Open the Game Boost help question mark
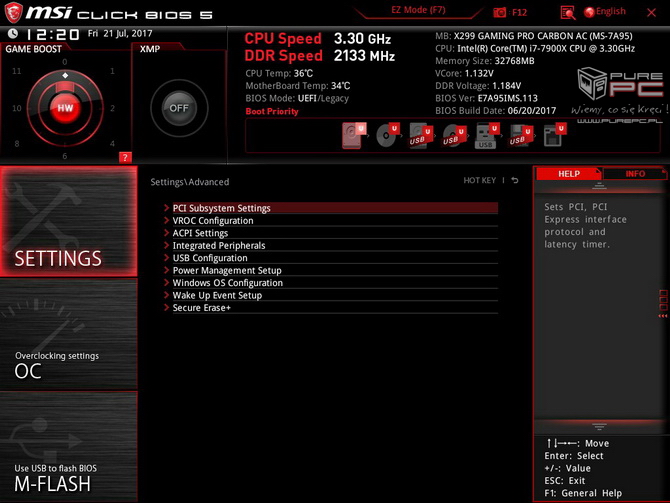 coord(125,157)
